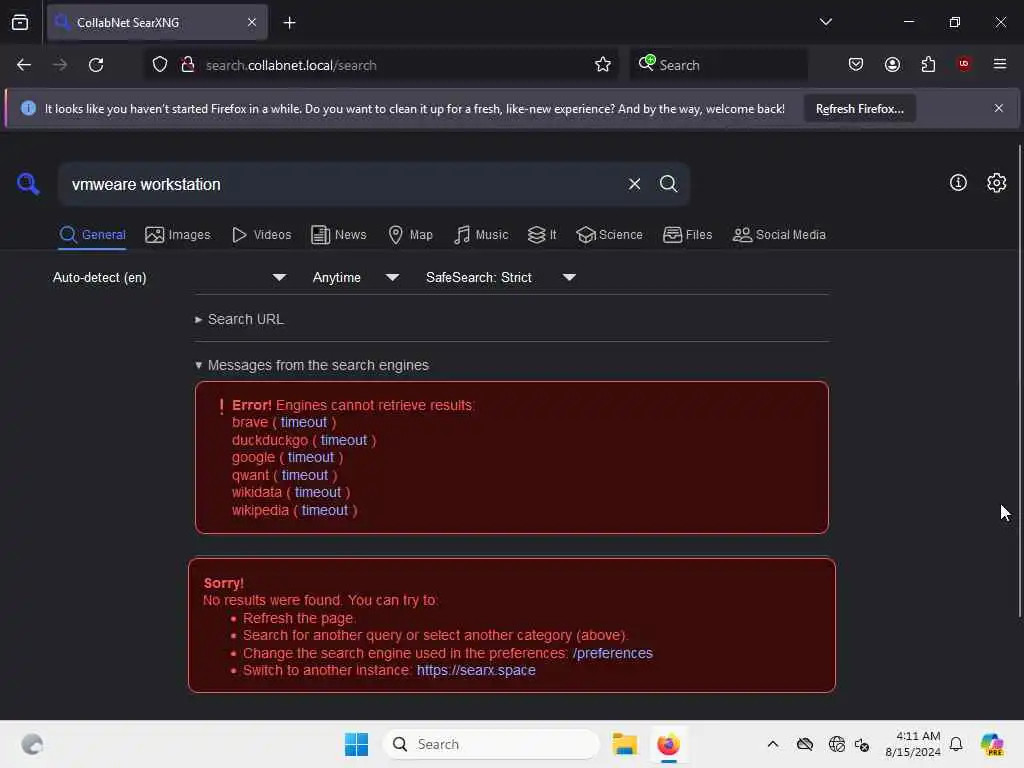Screen dimensions: 1024x768
Task: Click brave timeout link
Action: (x=304, y=423)
